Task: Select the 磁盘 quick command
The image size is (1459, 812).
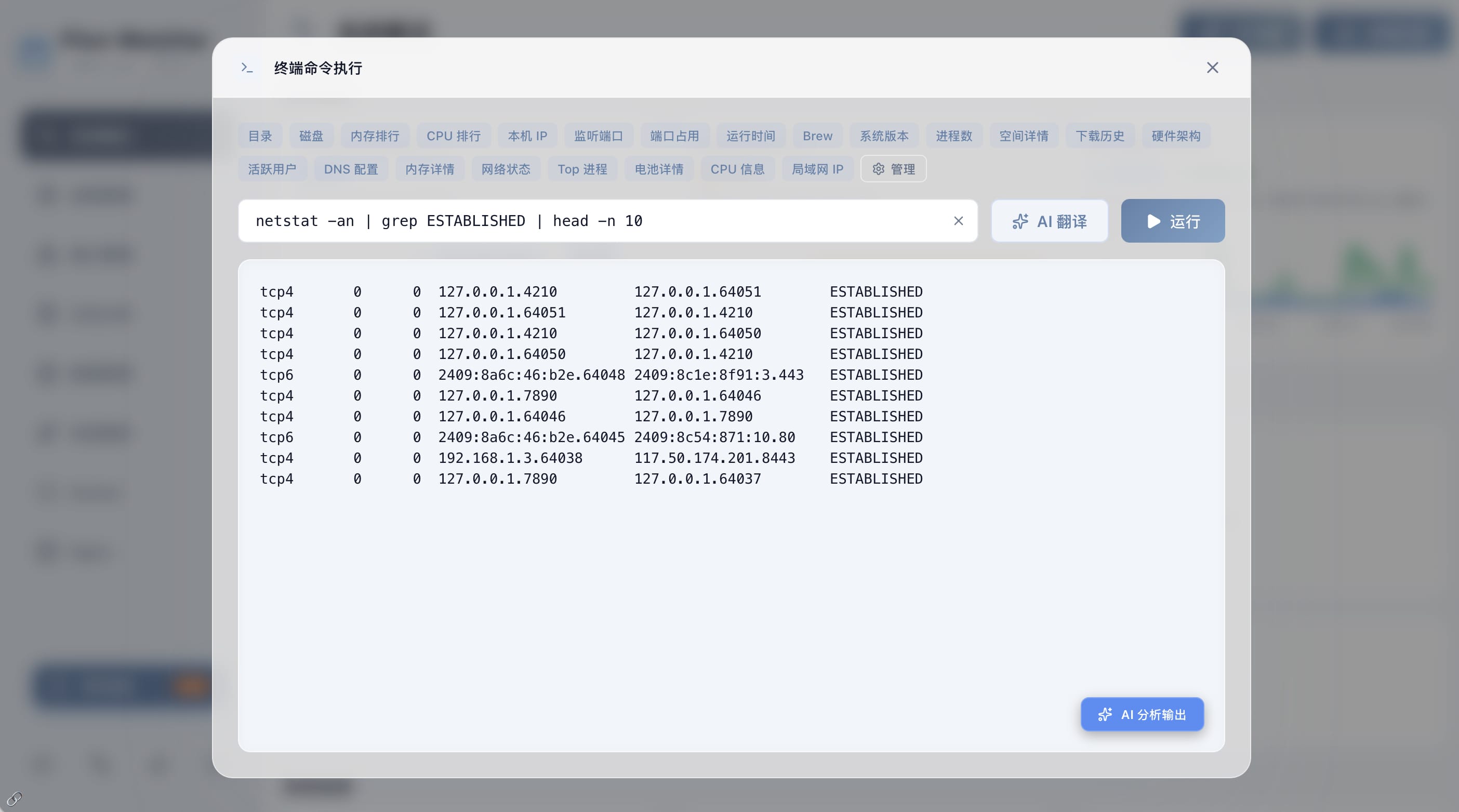Action: pyautogui.click(x=311, y=136)
